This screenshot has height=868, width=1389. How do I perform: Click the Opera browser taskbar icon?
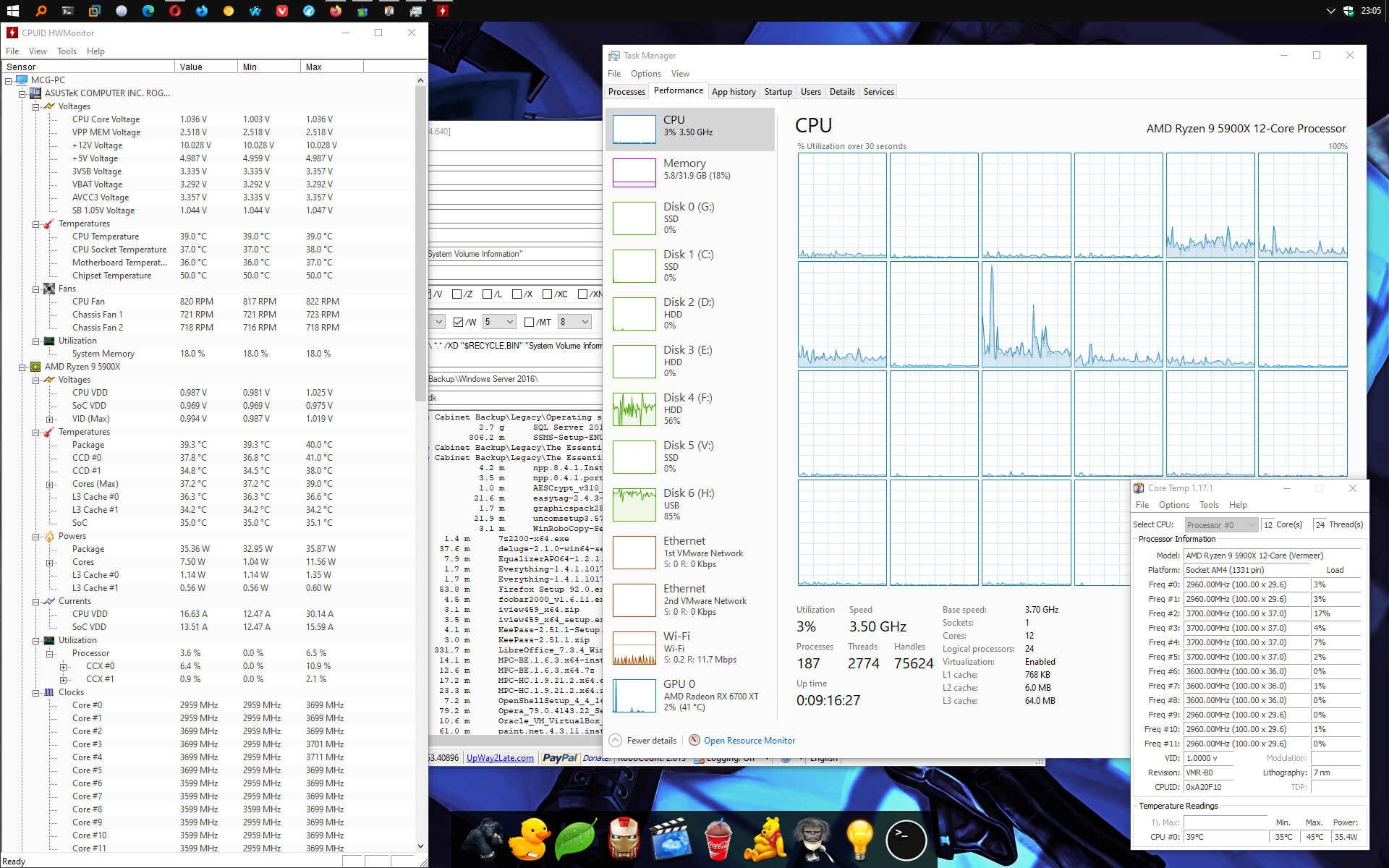[175, 11]
